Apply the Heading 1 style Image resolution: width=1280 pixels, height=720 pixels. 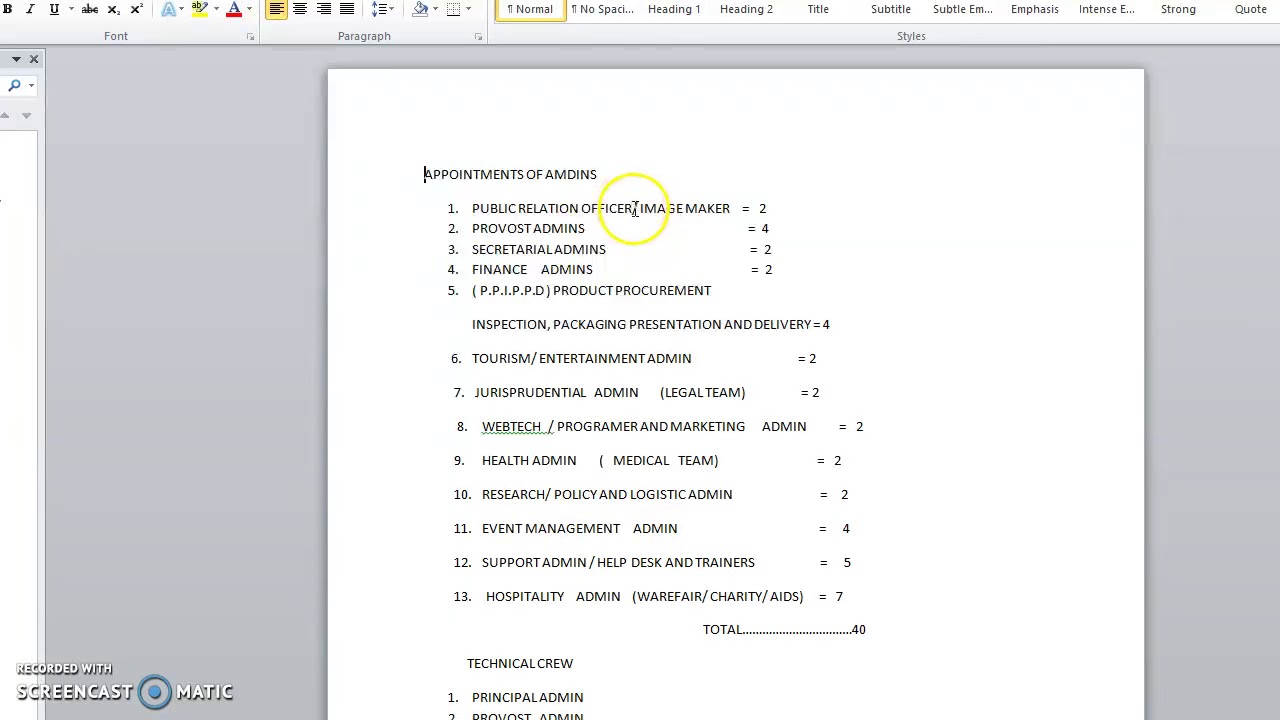[x=674, y=9]
